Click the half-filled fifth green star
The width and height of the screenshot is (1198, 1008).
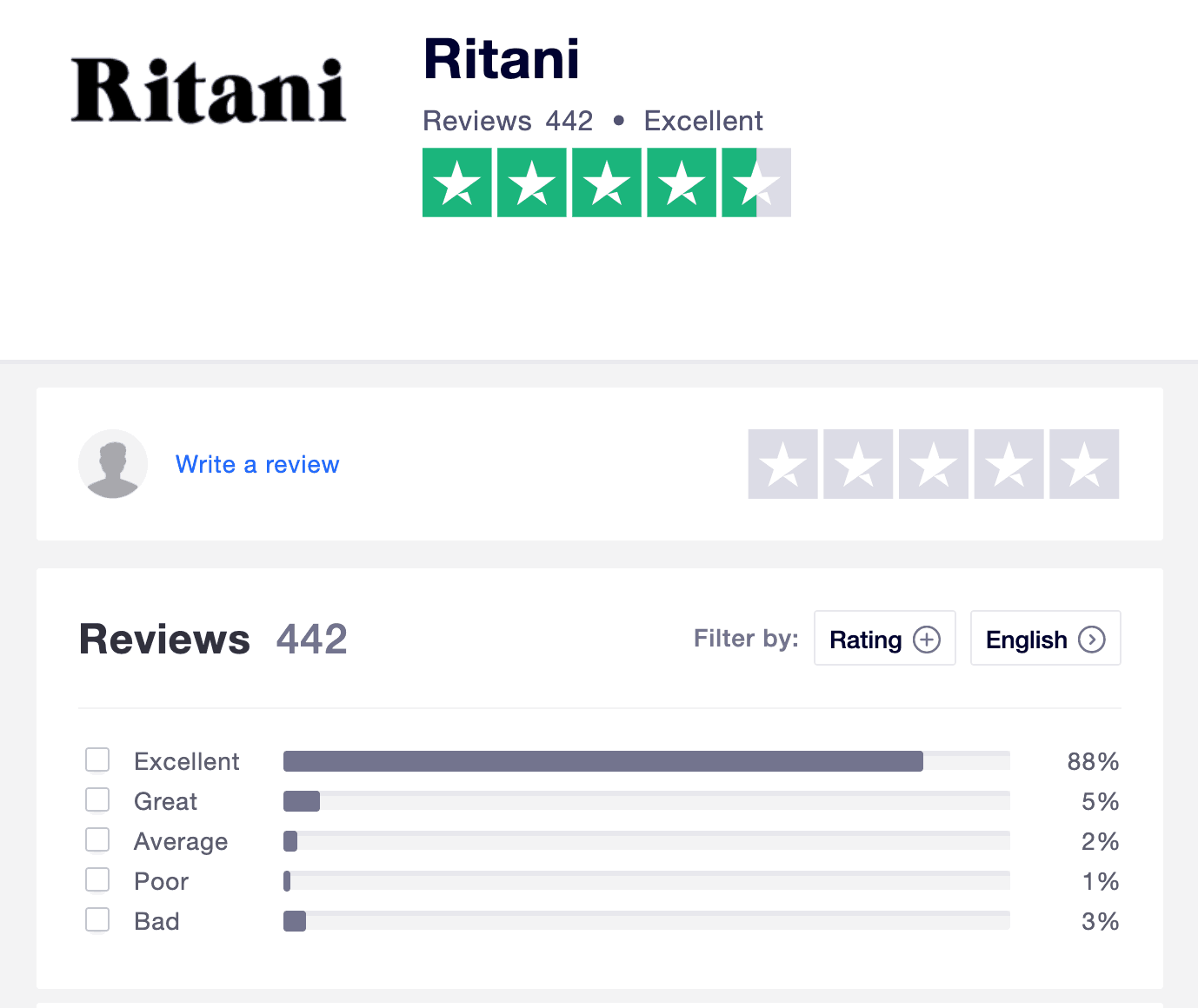(755, 182)
